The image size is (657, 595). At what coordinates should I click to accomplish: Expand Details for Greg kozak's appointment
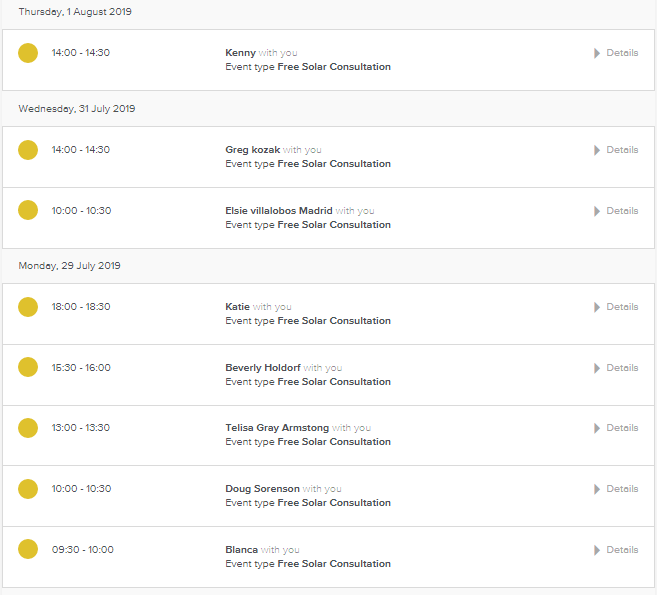coord(616,150)
